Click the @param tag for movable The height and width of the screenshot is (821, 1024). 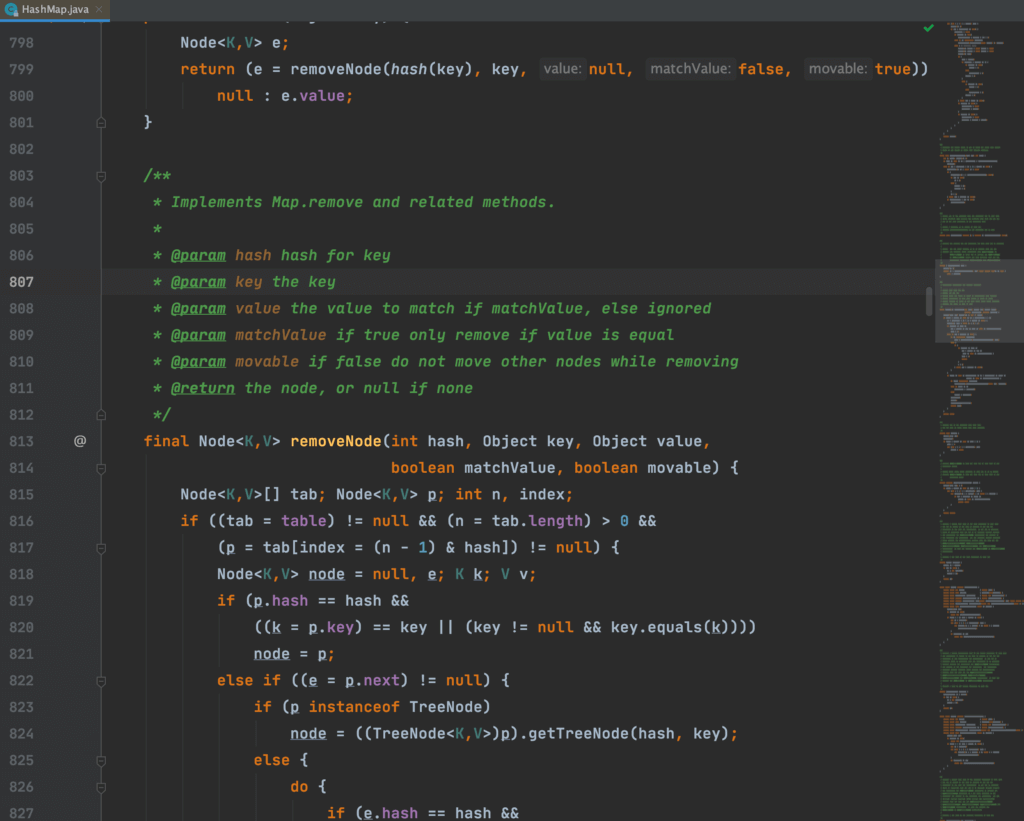[x=200, y=361]
